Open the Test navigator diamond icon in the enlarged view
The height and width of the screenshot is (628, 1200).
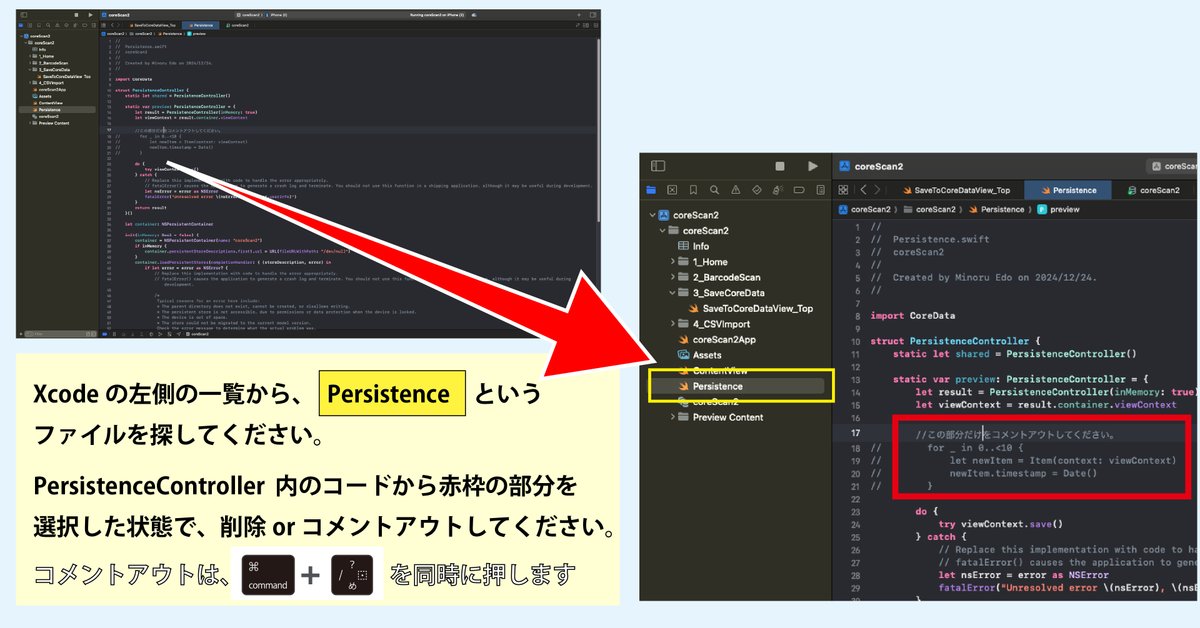click(757, 190)
